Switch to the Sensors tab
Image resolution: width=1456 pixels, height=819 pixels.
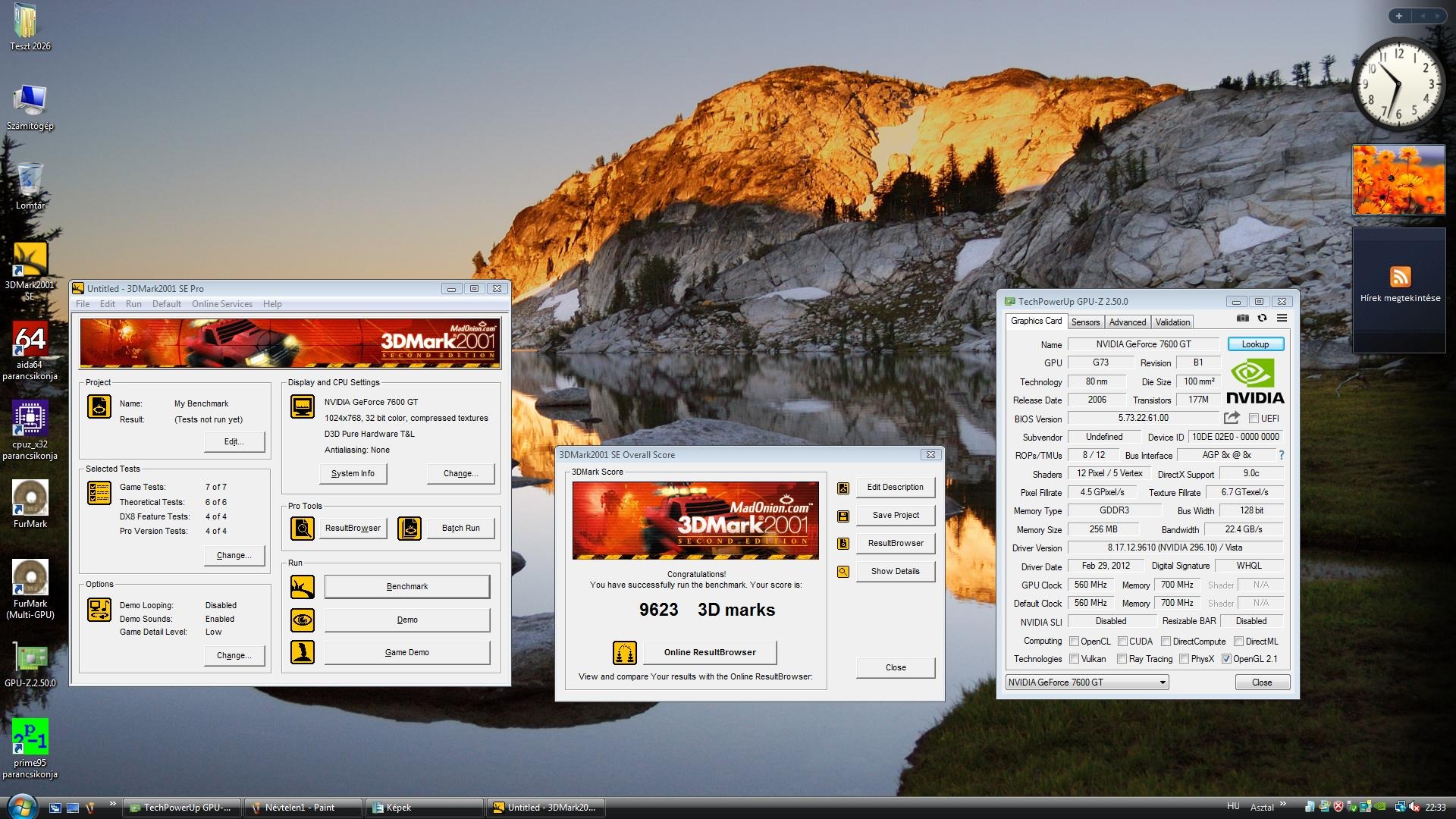pos(1085,322)
